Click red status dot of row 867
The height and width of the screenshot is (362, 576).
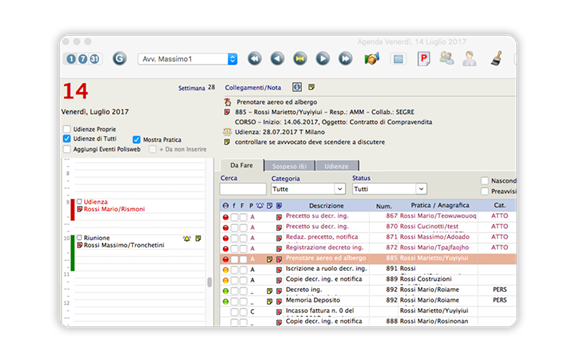click(x=226, y=217)
